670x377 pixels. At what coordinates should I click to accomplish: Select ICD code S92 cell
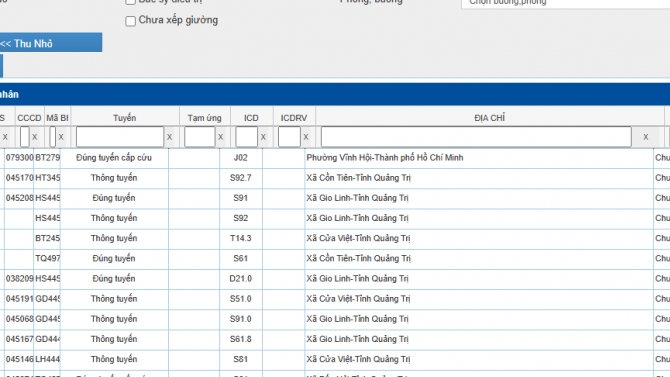point(241,218)
